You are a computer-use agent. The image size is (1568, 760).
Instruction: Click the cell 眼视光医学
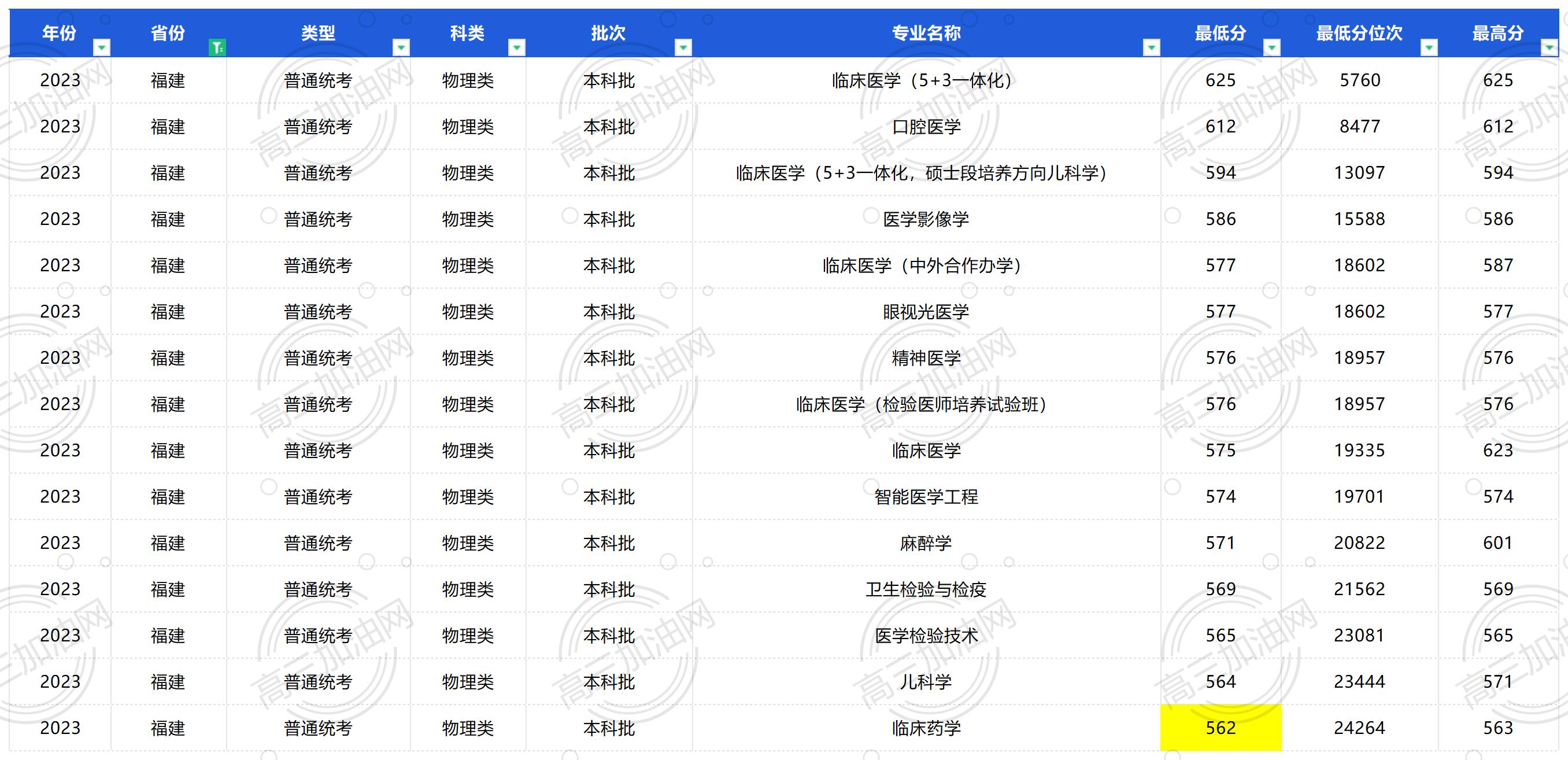pyautogui.click(x=926, y=312)
